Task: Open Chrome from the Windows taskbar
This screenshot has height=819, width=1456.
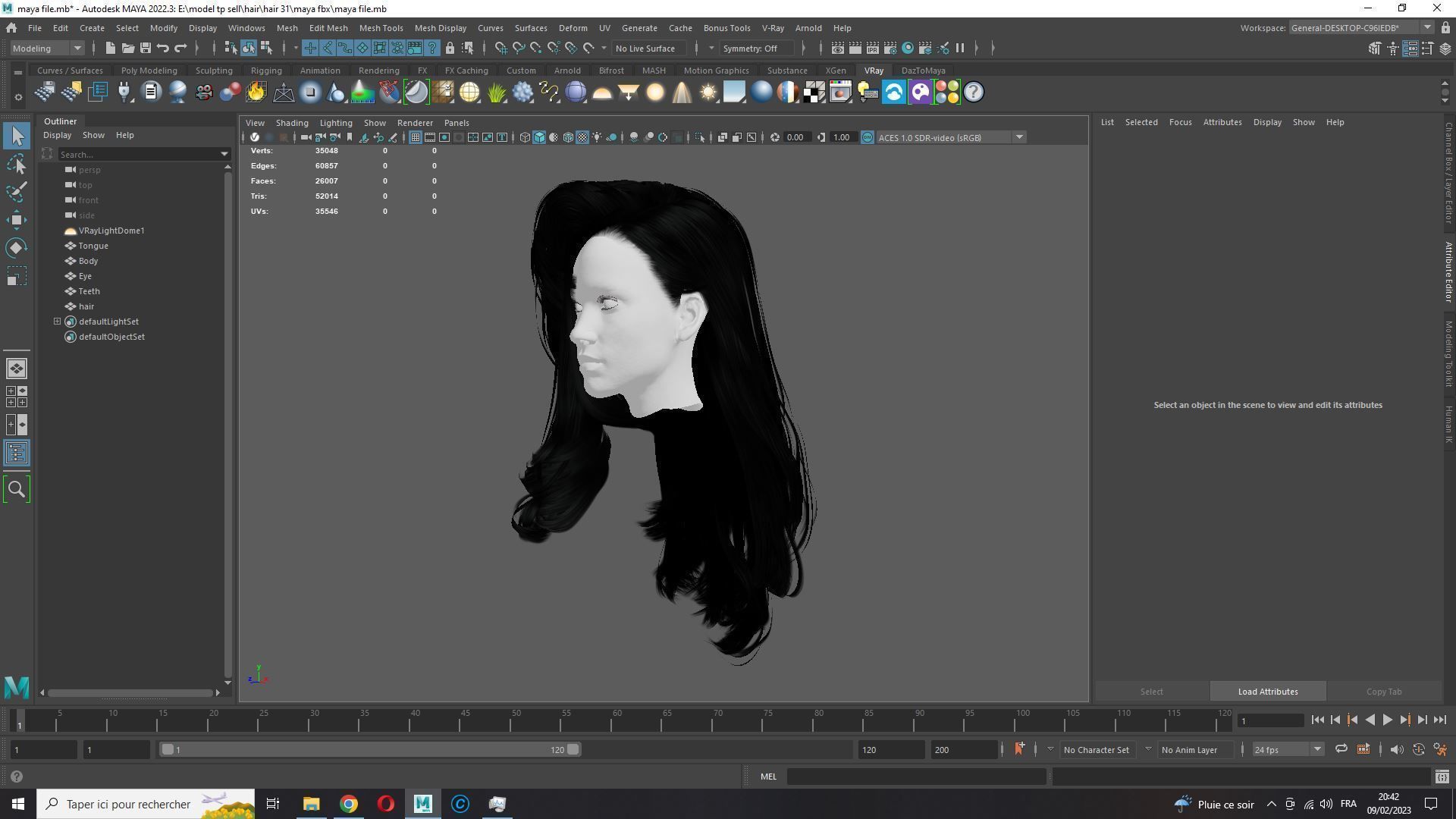Action: pos(348,804)
